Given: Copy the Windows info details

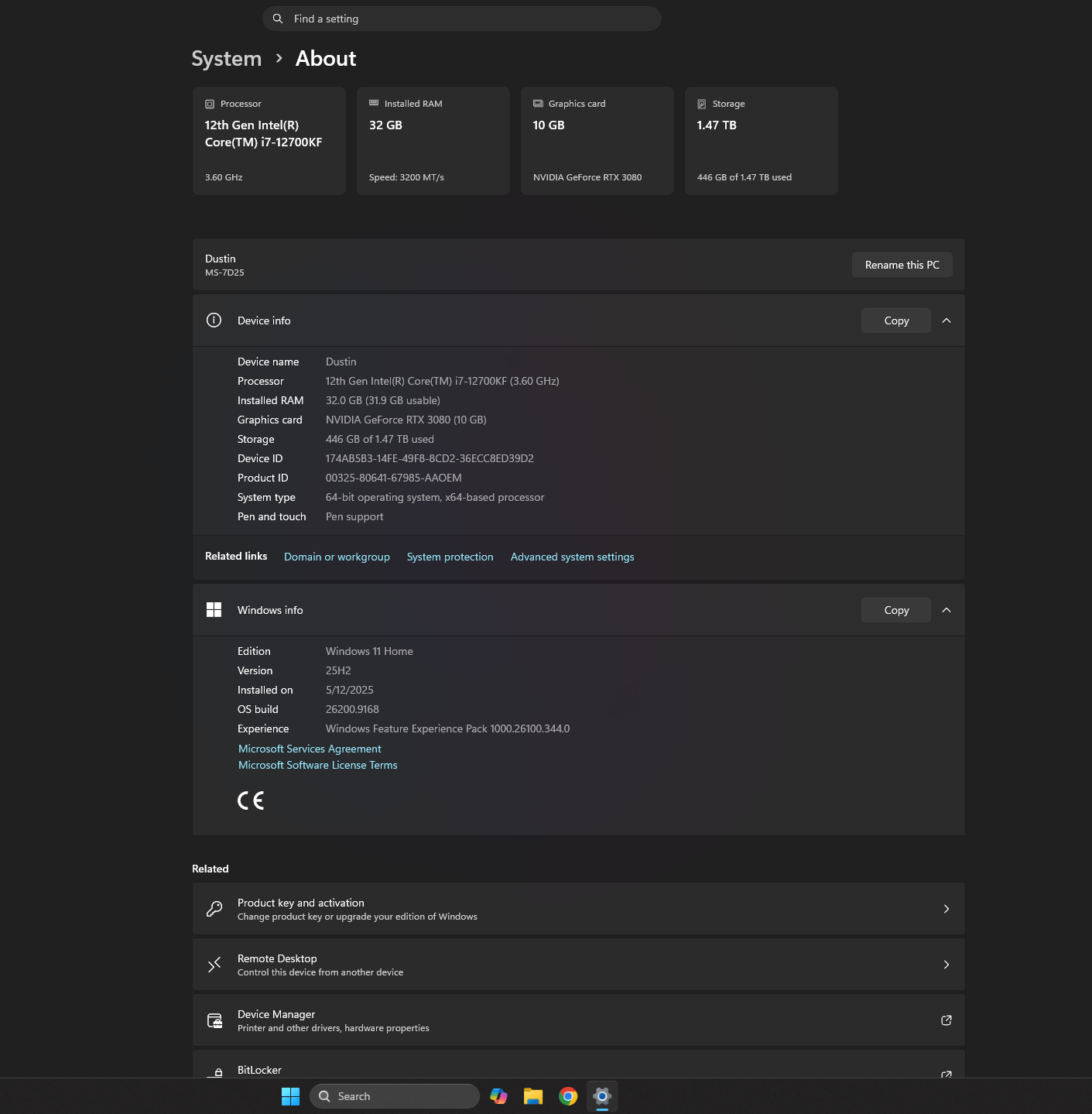Looking at the screenshot, I should point(896,610).
